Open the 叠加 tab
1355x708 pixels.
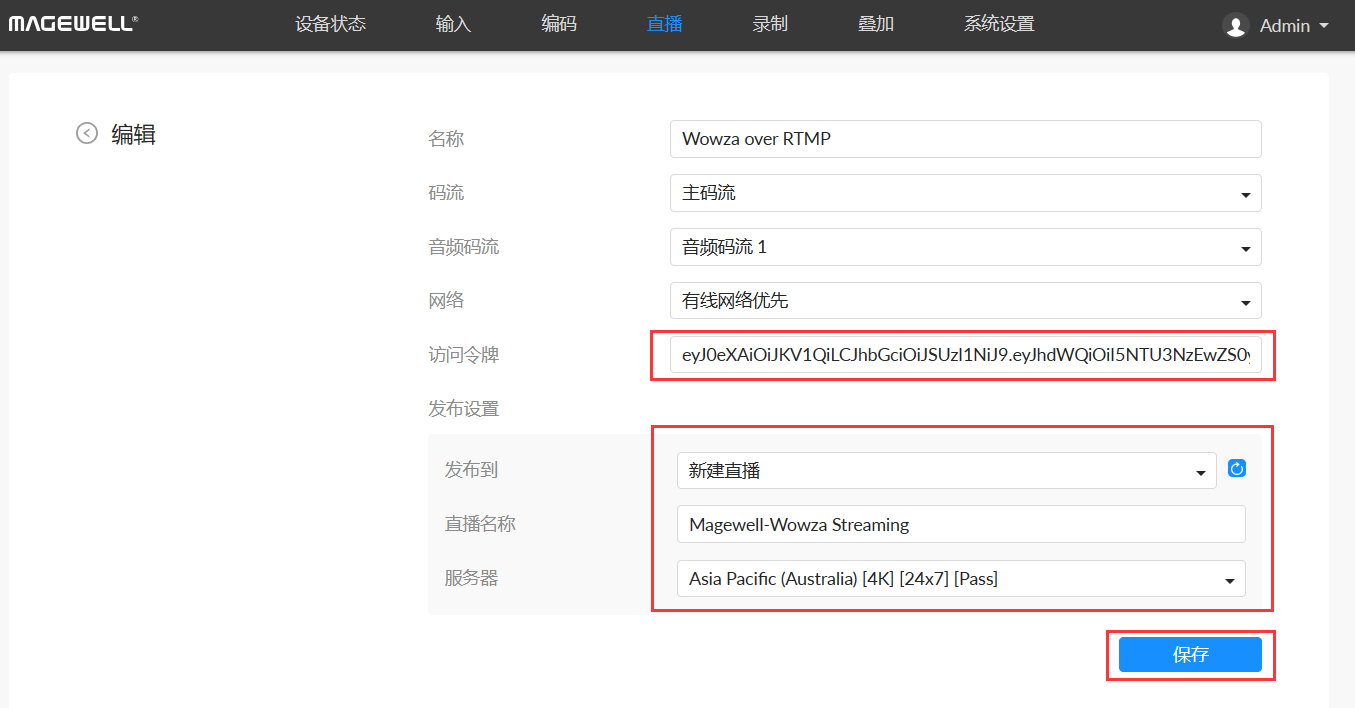click(876, 24)
